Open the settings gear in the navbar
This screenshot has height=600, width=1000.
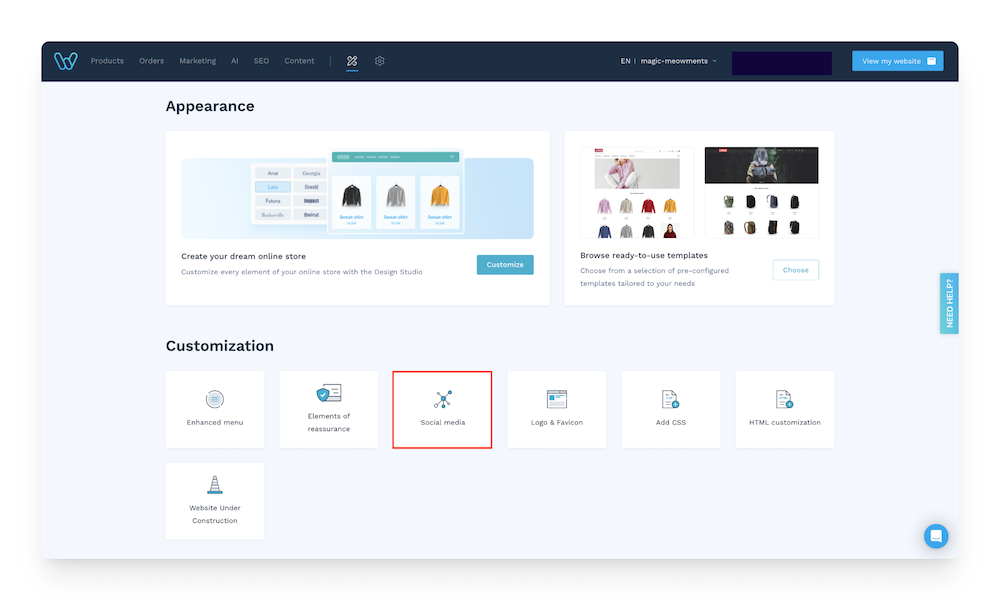(380, 61)
